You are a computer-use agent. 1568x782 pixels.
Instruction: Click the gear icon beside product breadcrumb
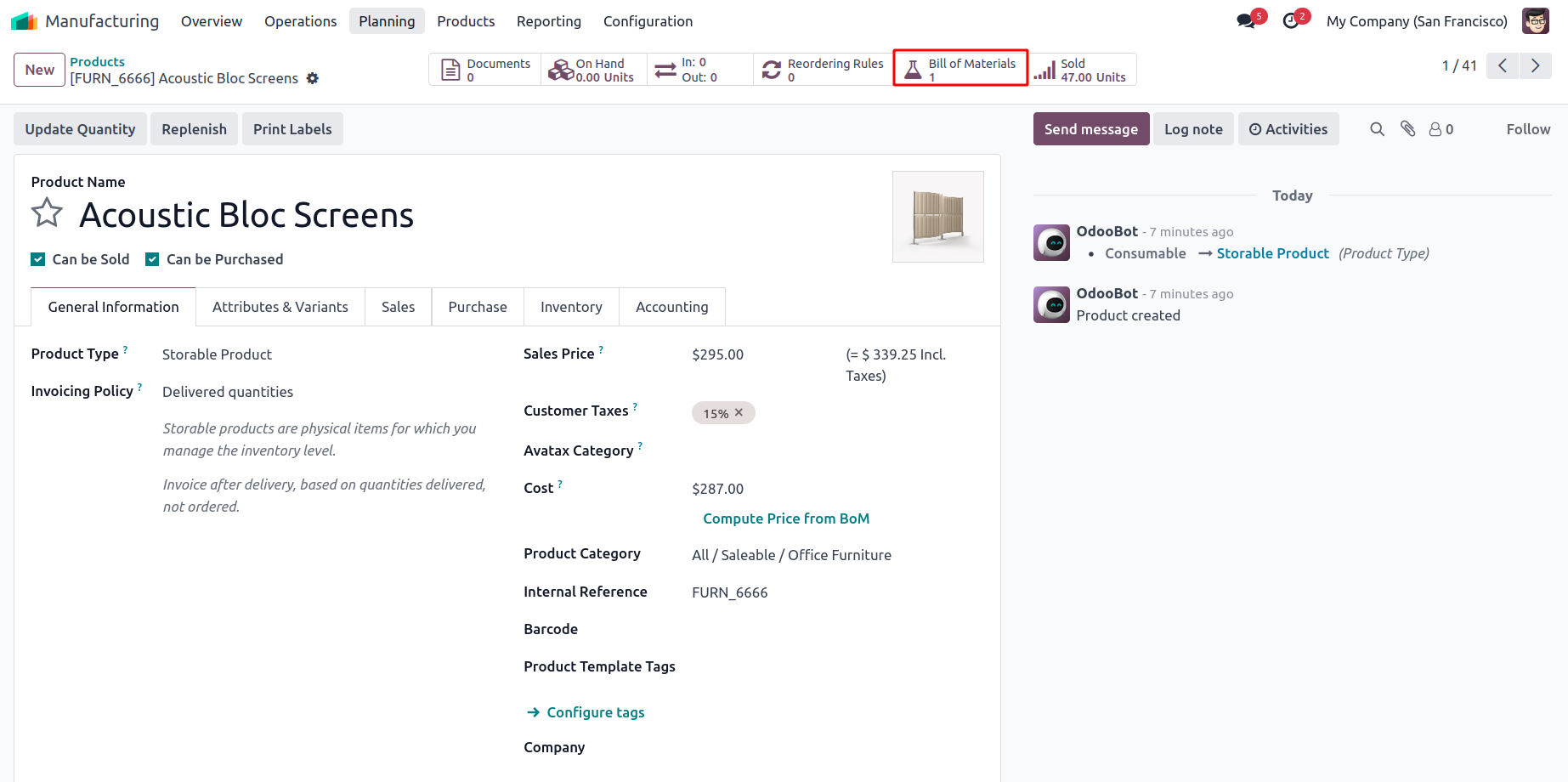click(x=313, y=78)
